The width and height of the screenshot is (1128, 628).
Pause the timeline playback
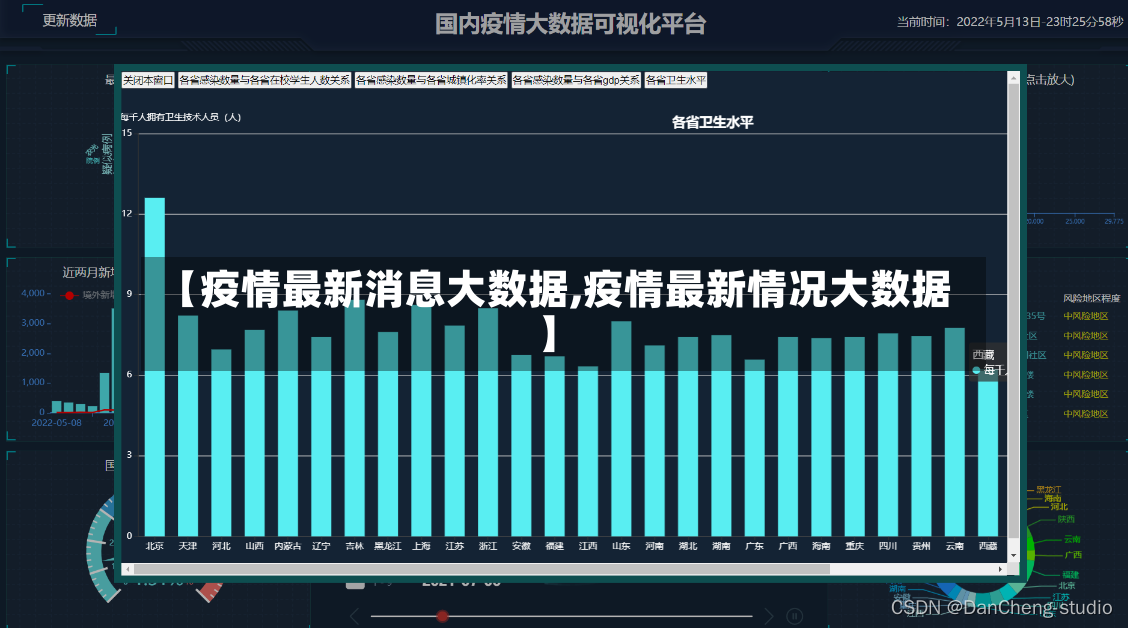point(795,616)
